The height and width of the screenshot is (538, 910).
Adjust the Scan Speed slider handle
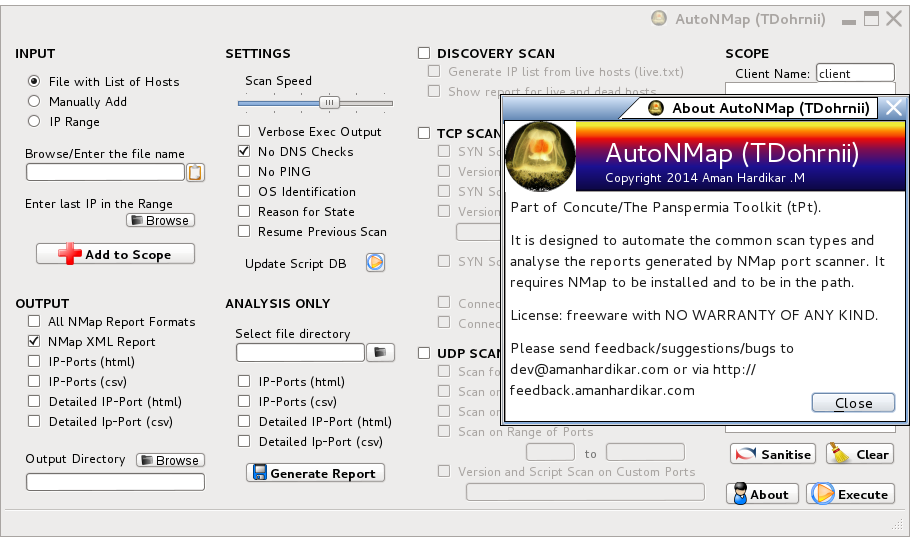pyautogui.click(x=329, y=103)
